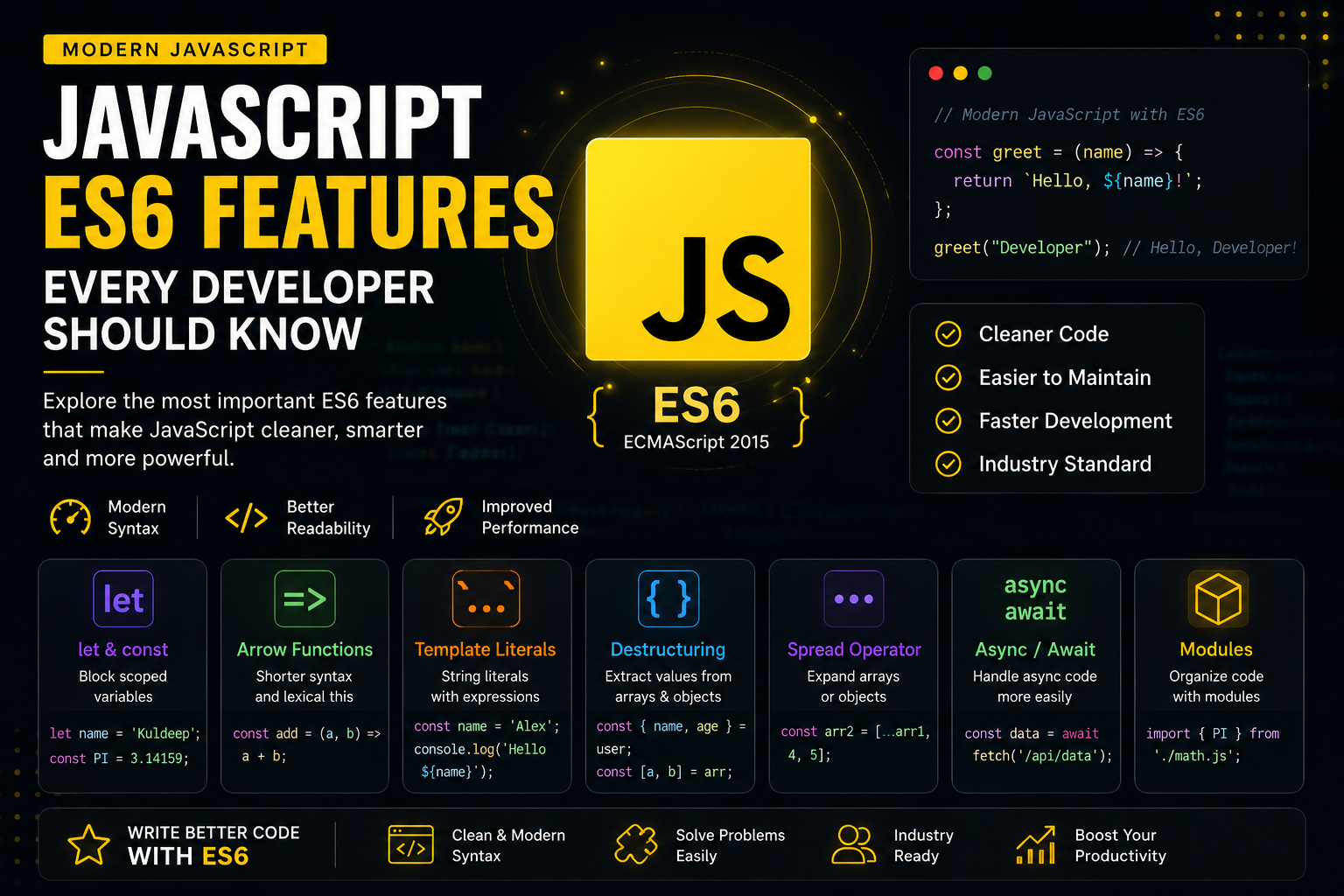Click the yellow JS logo square
The width and height of the screenshot is (1344, 896).
[698, 249]
